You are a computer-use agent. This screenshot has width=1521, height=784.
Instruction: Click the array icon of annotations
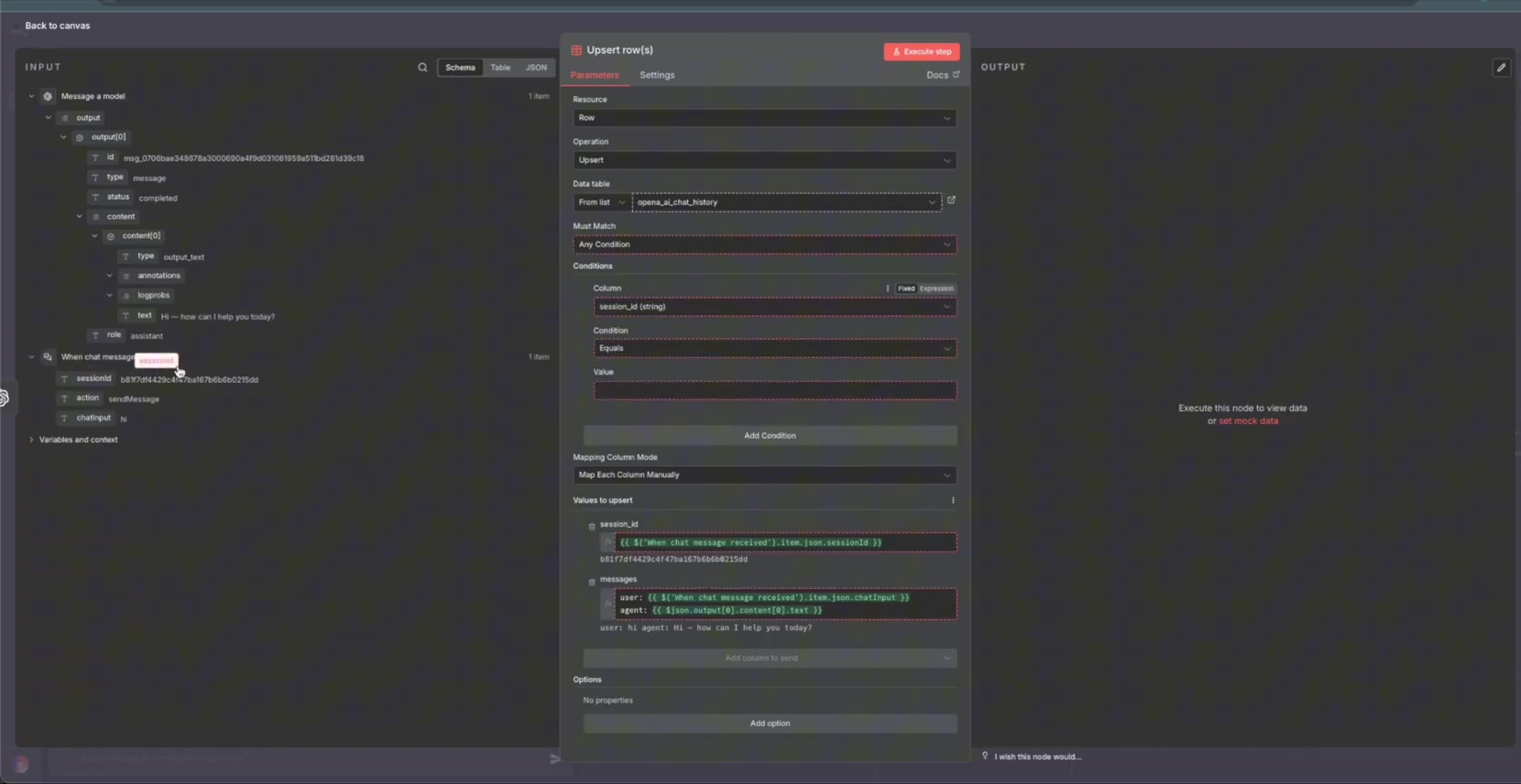tap(126, 276)
